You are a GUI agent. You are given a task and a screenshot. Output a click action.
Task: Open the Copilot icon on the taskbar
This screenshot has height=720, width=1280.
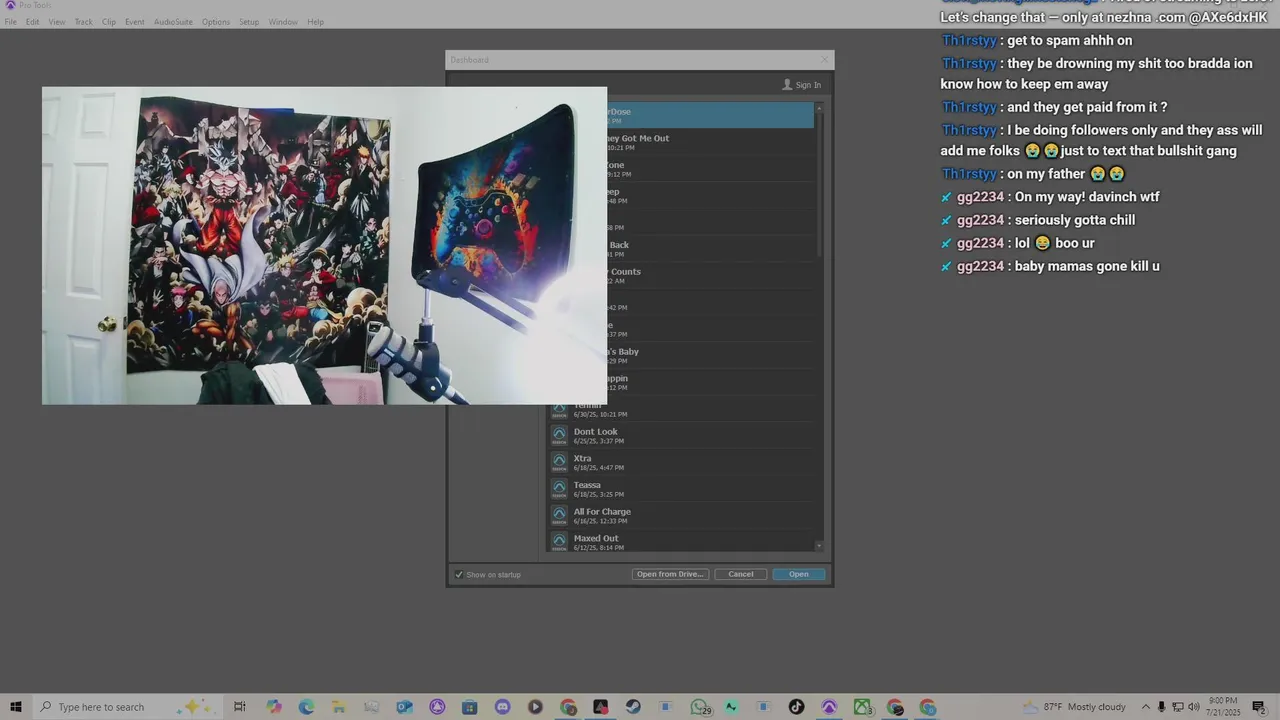point(274,707)
